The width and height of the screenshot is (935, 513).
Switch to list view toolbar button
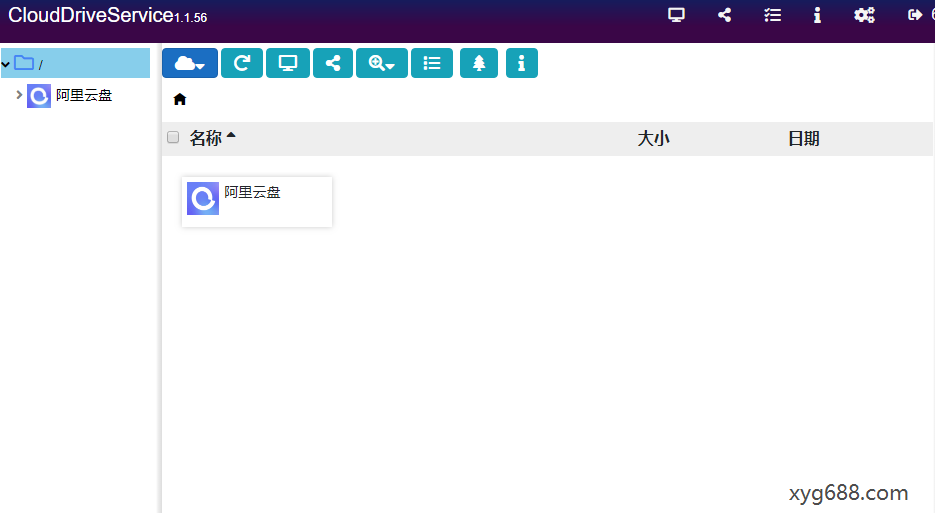pos(432,63)
